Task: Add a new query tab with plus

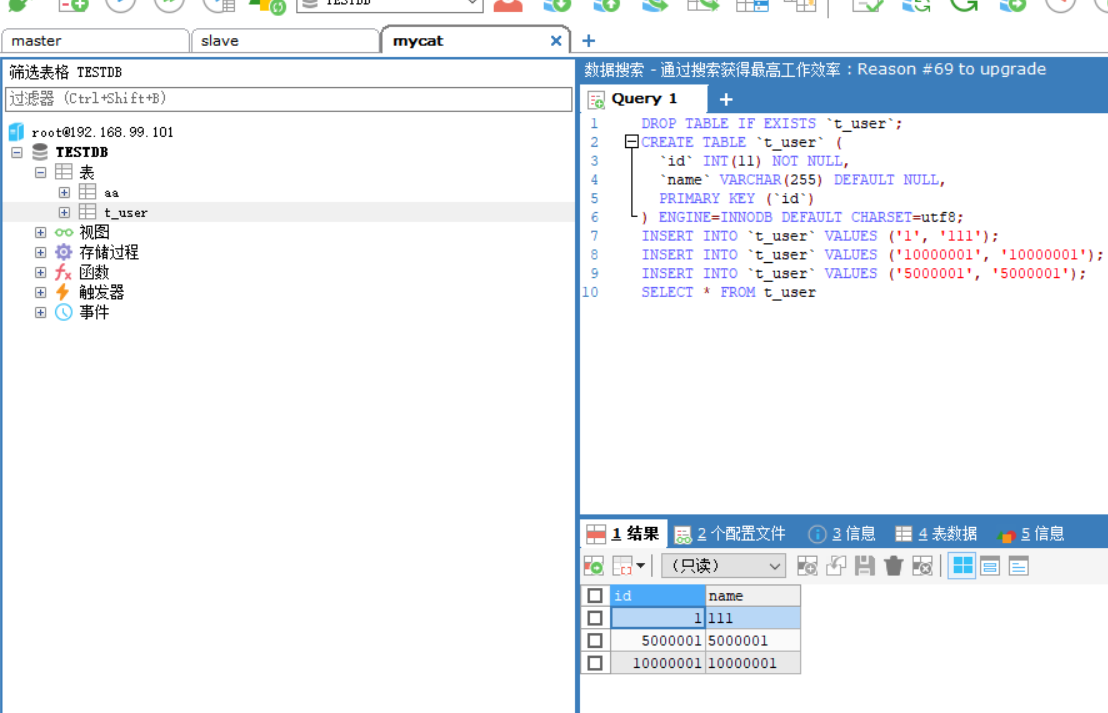Action: point(726,100)
